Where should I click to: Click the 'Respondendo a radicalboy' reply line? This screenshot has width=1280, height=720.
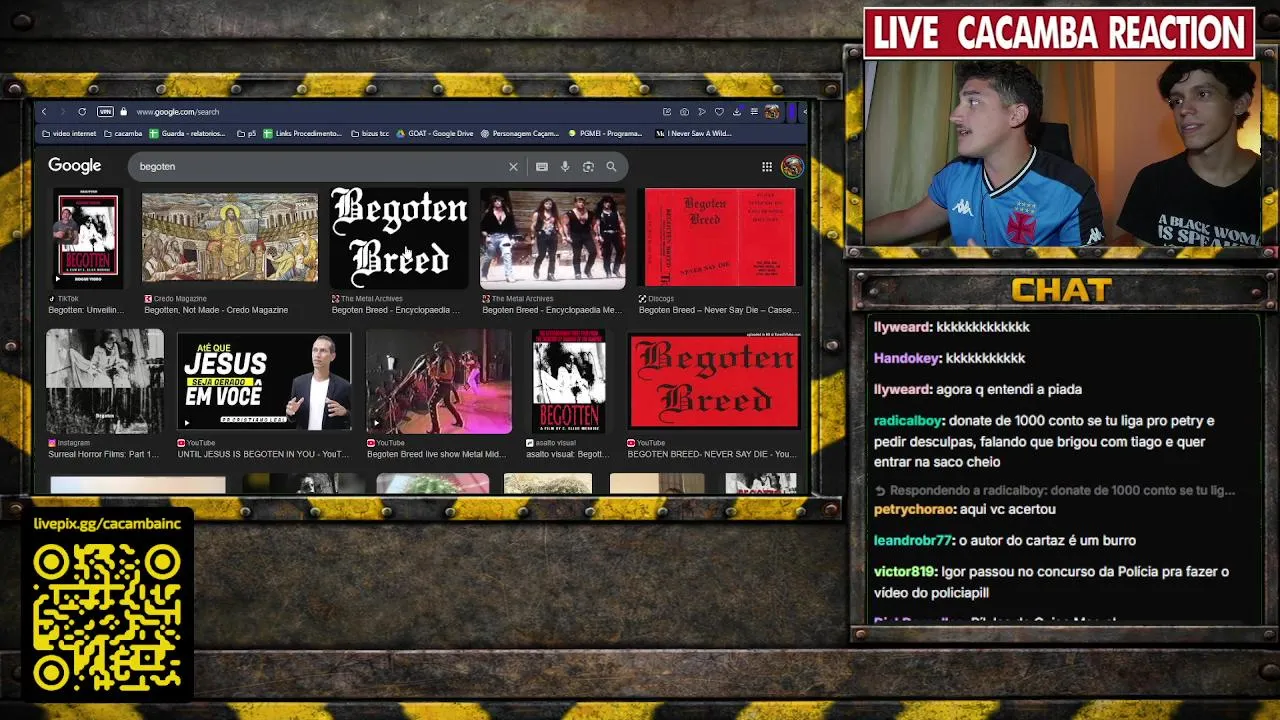point(1055,490)
